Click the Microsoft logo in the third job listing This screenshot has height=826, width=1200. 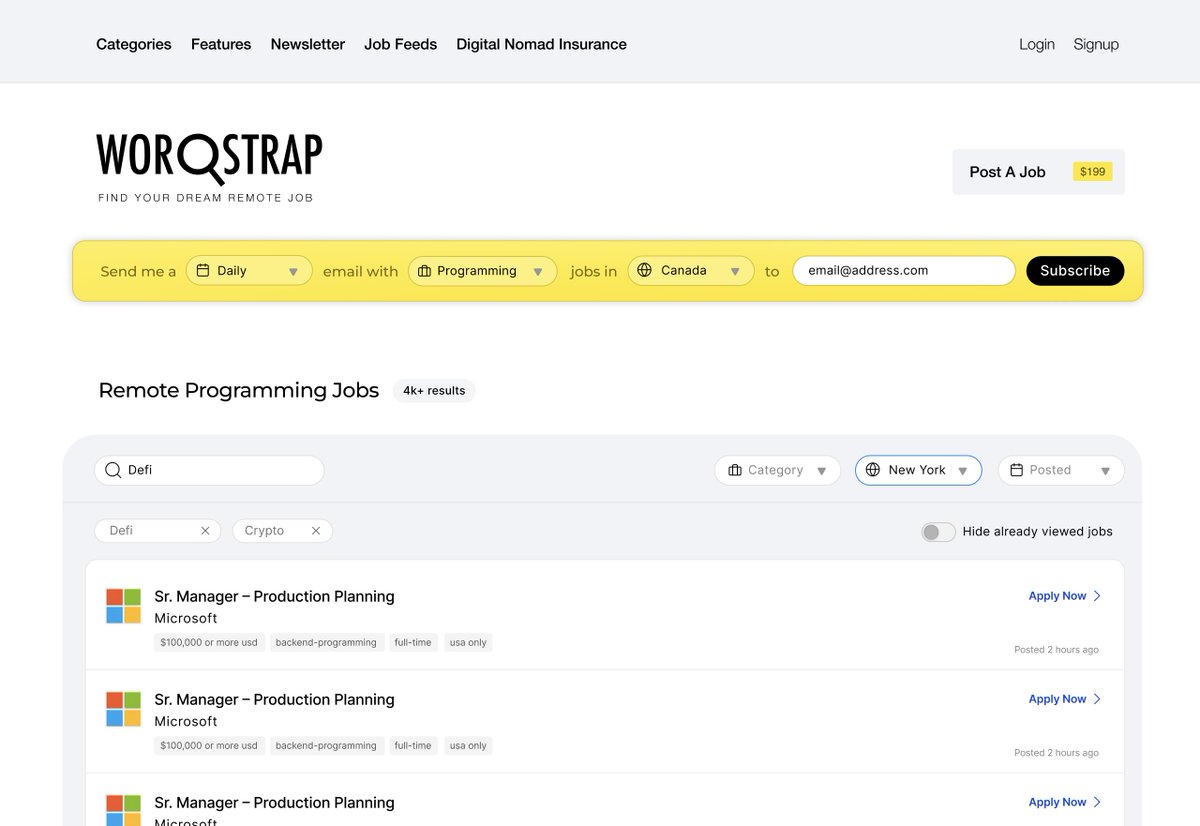(124, 810)
